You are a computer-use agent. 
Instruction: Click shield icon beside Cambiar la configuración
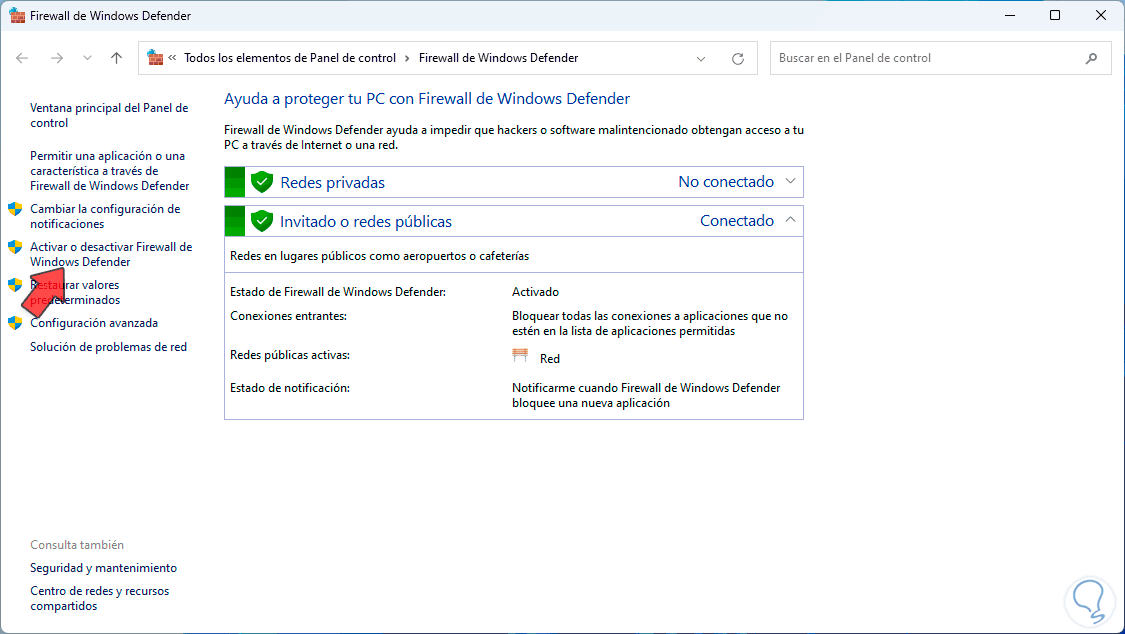click(15, 209)
